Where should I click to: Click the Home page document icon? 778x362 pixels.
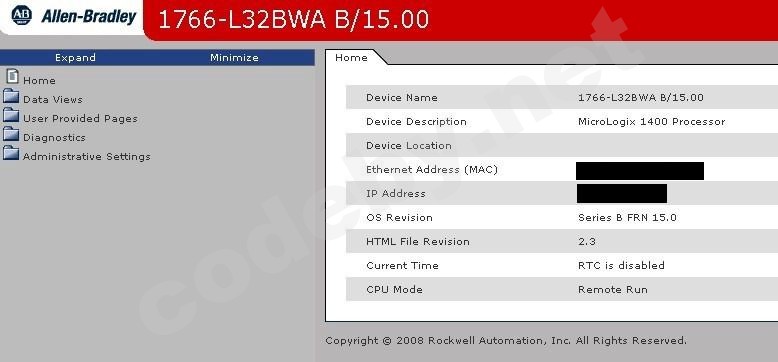pyautogui.click(x=12, y=77)
